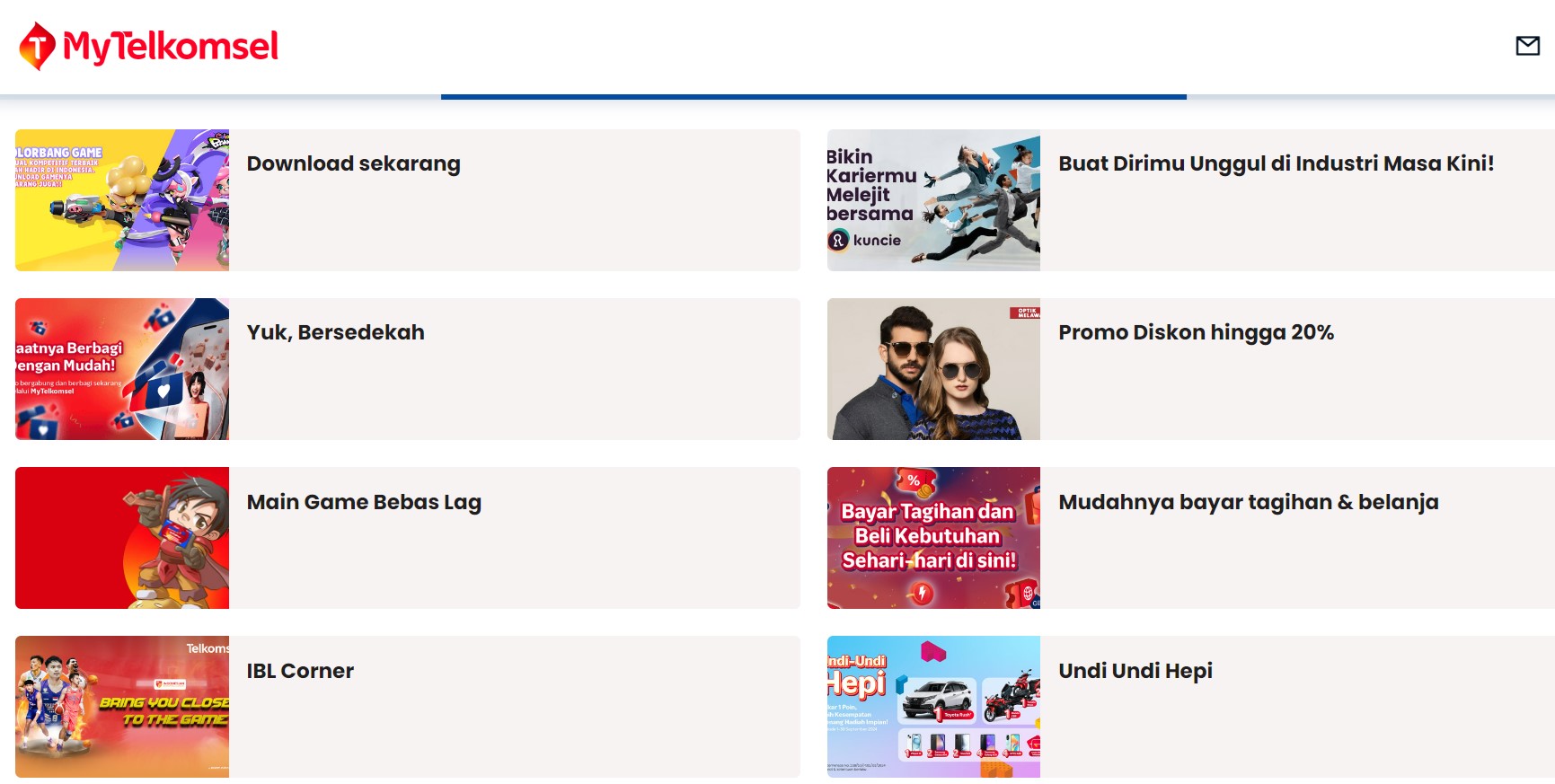Screen dimensions: 1555x784
Task: Open the inbox envelope icon
Action: [x=1527, y=46]
